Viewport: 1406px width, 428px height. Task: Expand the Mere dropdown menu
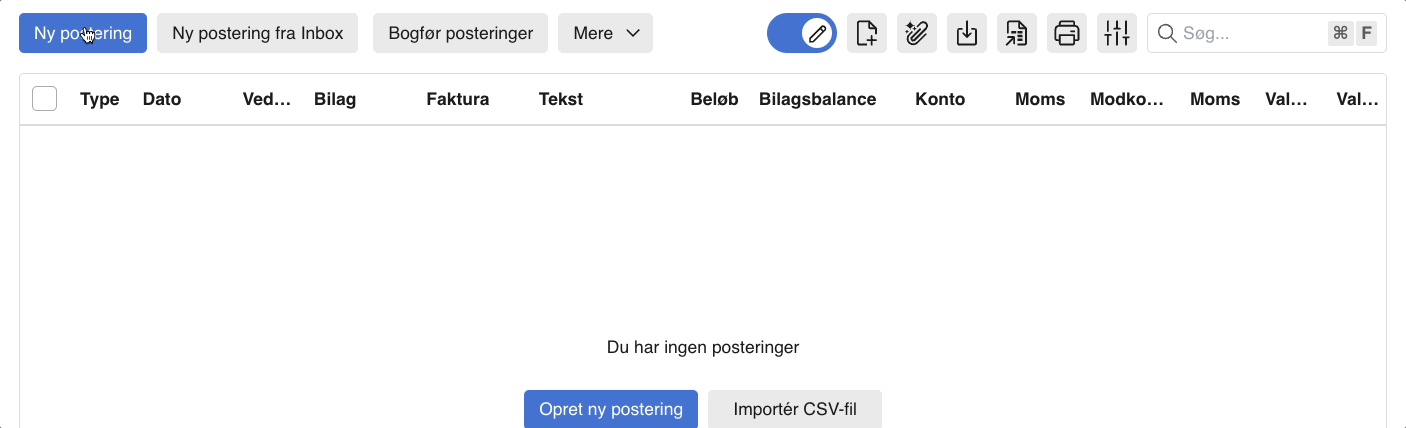[605, 33]
